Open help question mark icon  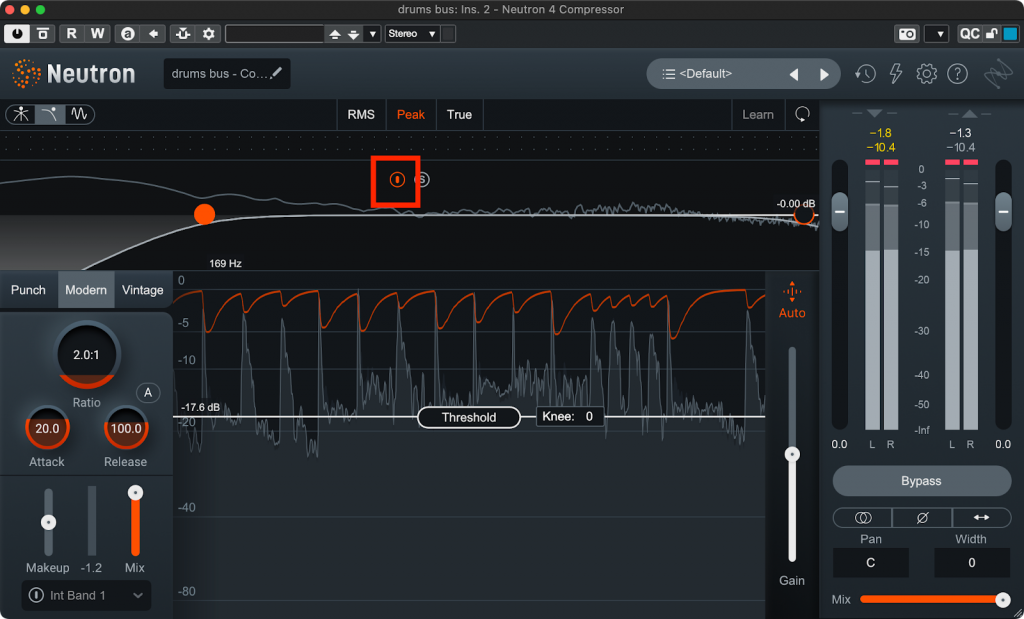tap(957, 74)
